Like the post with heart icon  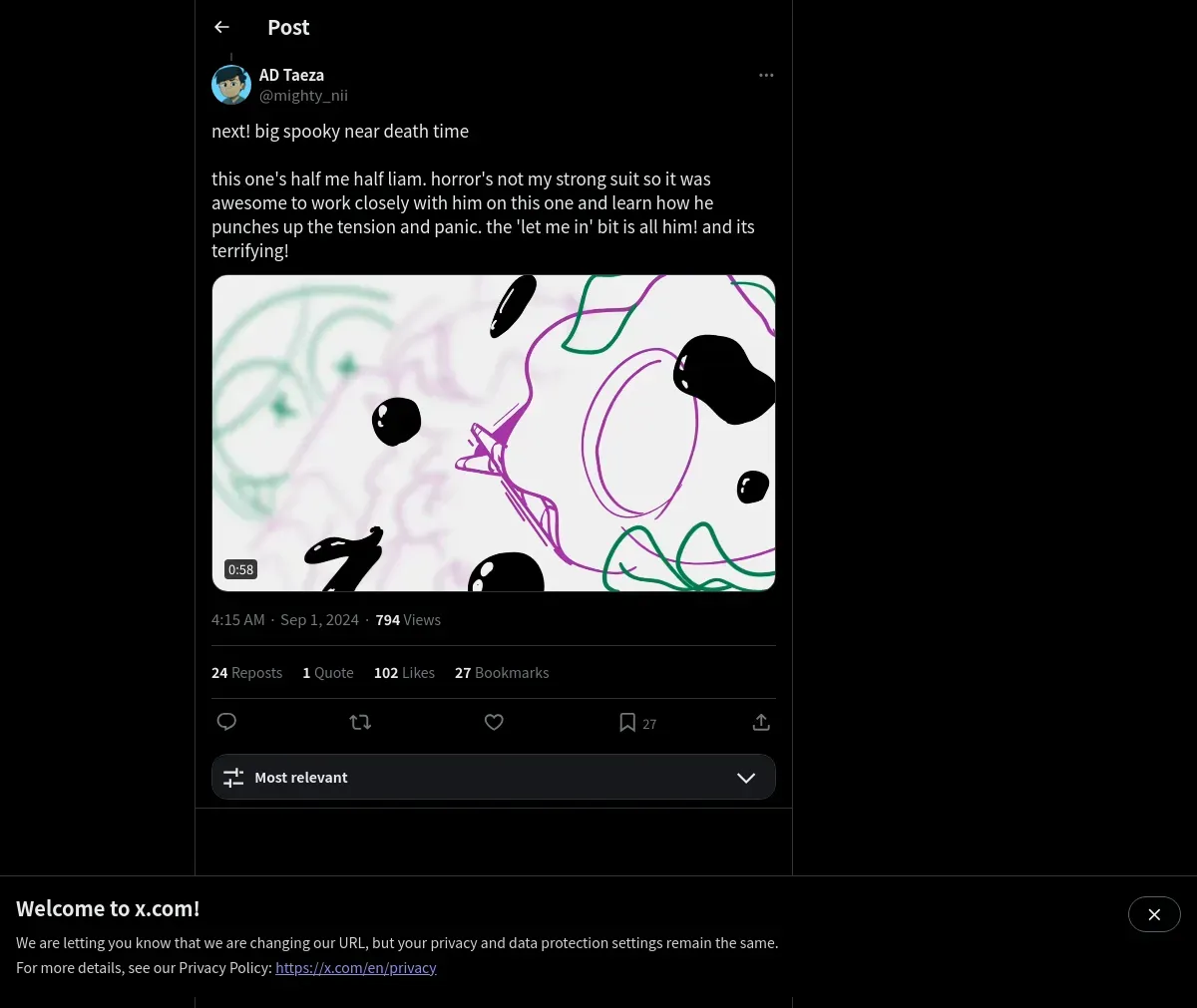click(x=494, y=722)
